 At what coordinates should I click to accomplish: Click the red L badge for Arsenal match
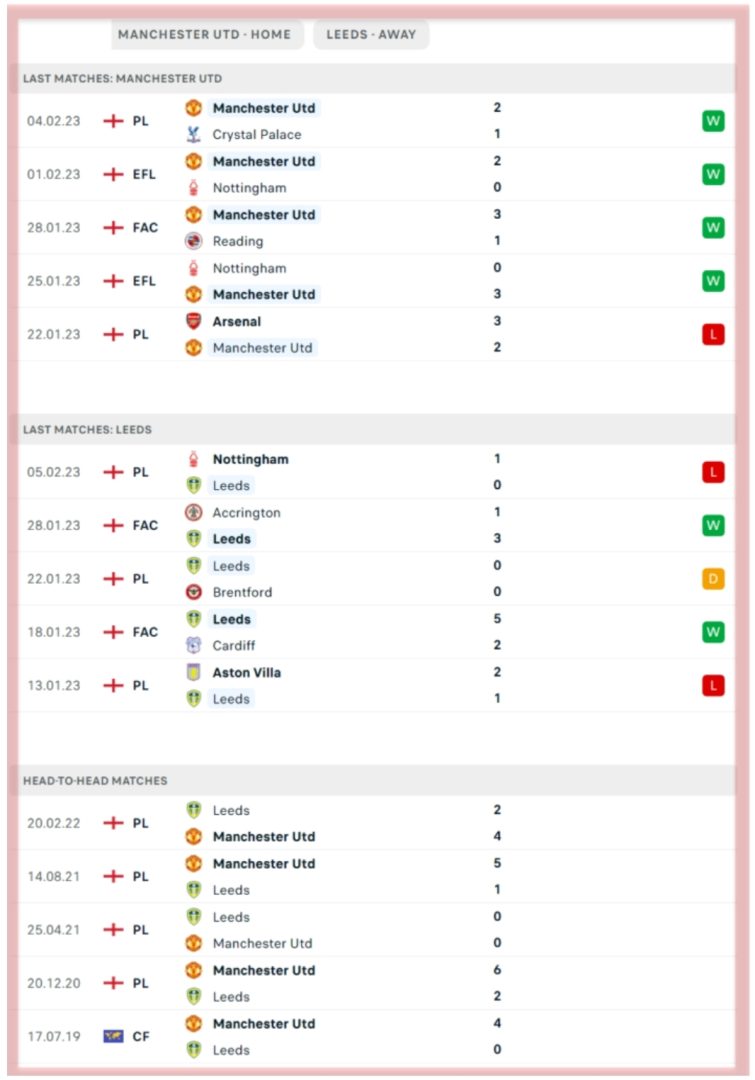tap(712, 335)
